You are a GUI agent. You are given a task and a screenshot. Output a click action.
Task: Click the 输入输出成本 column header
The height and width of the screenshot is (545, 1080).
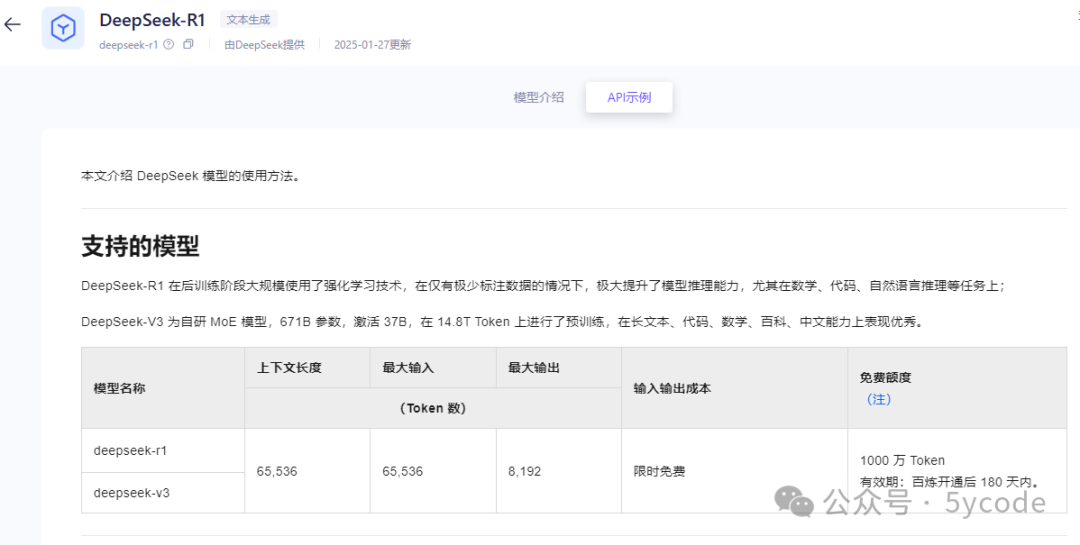672,388
